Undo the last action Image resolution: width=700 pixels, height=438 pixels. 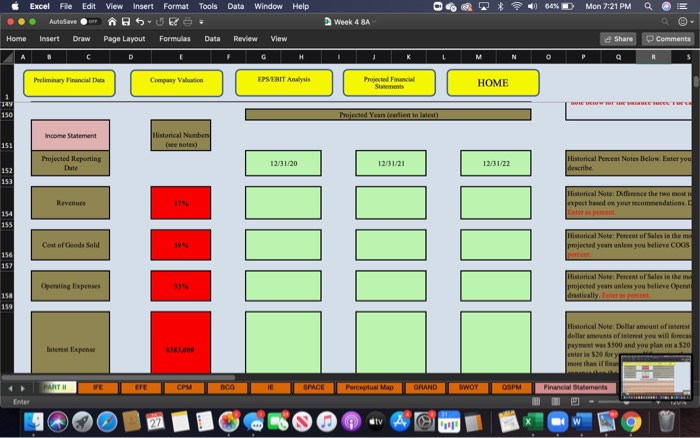(140, 21)
